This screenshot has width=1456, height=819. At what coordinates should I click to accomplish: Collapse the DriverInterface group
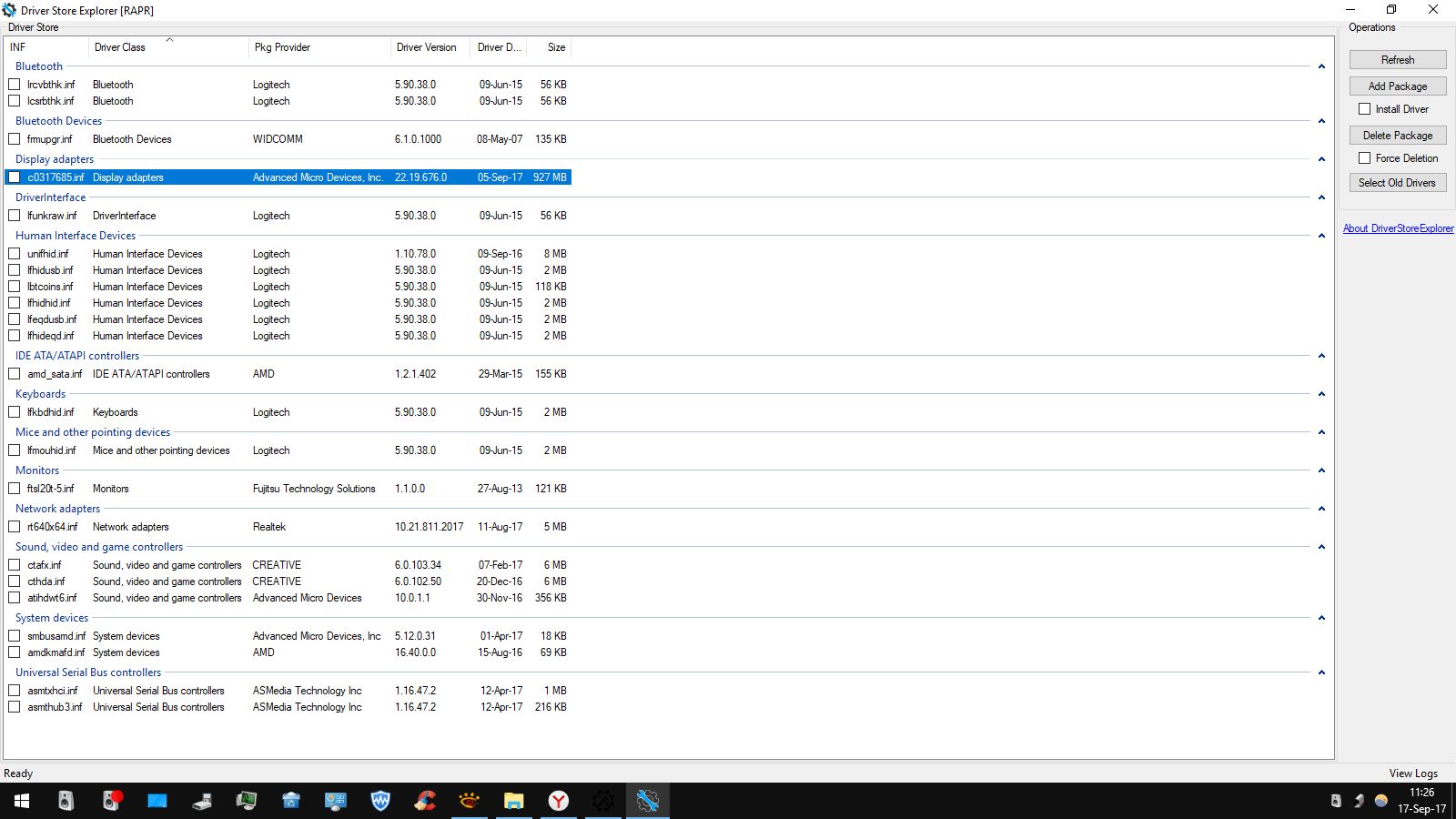click(x=1321, y=197)
